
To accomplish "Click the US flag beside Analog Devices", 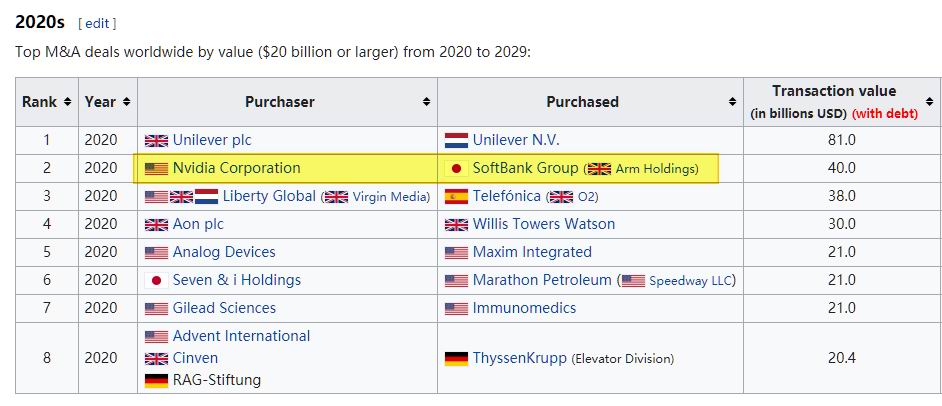I will pos(156,253).
